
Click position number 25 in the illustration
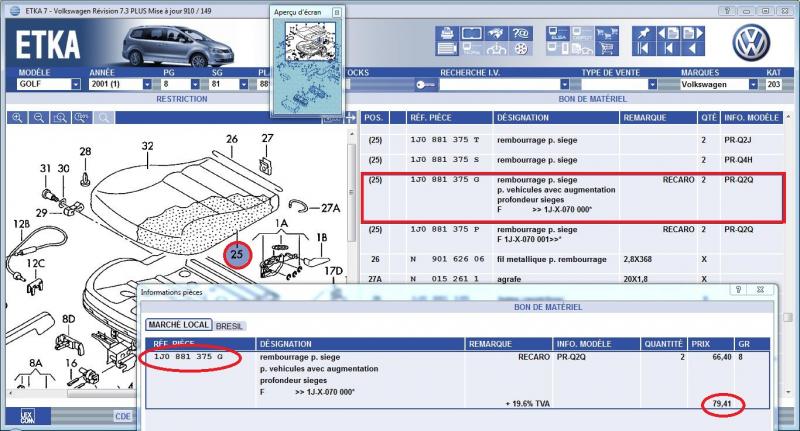[237, 254]
